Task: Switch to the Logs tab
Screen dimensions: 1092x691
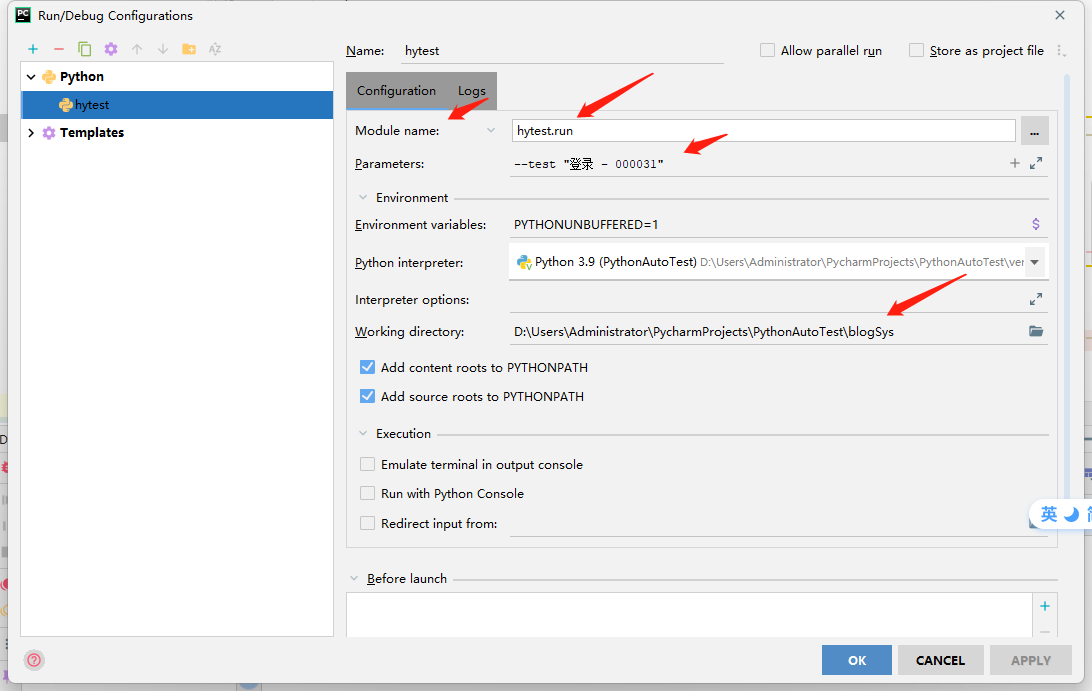Action: pyautogui.click(x=471, y=91)
